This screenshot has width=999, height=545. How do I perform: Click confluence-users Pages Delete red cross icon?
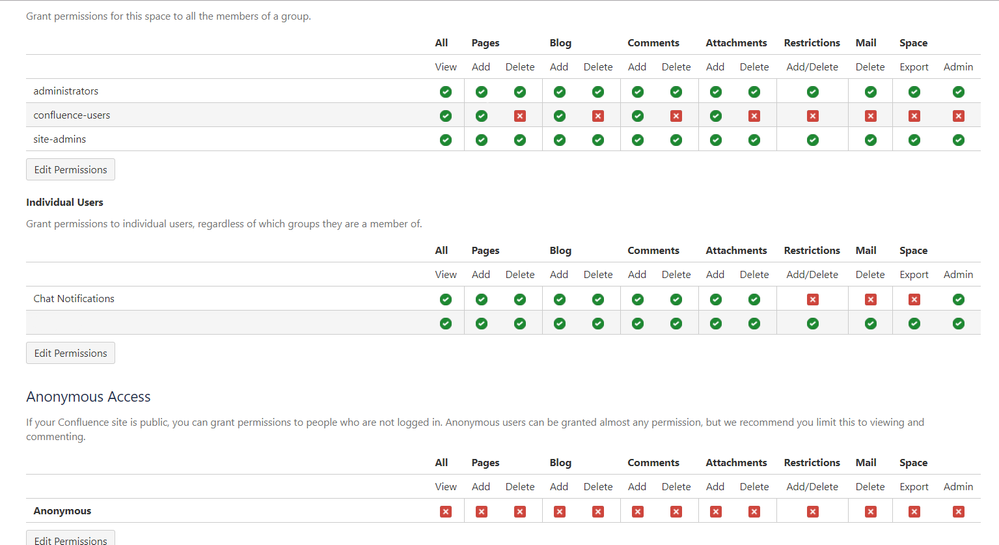click(x=520, y=116)
